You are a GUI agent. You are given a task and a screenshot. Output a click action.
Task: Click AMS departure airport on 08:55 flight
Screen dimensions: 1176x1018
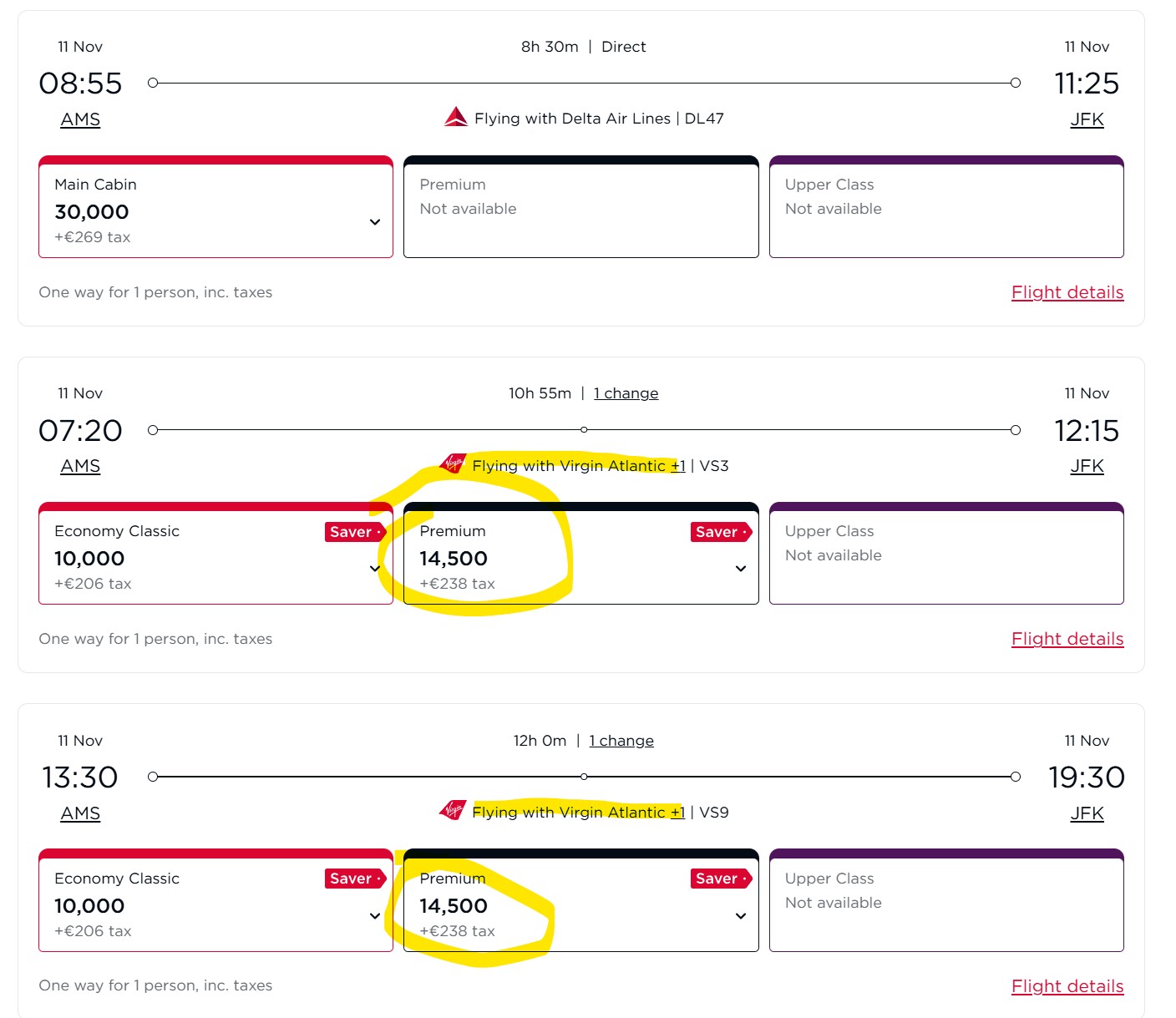point(80,119)
